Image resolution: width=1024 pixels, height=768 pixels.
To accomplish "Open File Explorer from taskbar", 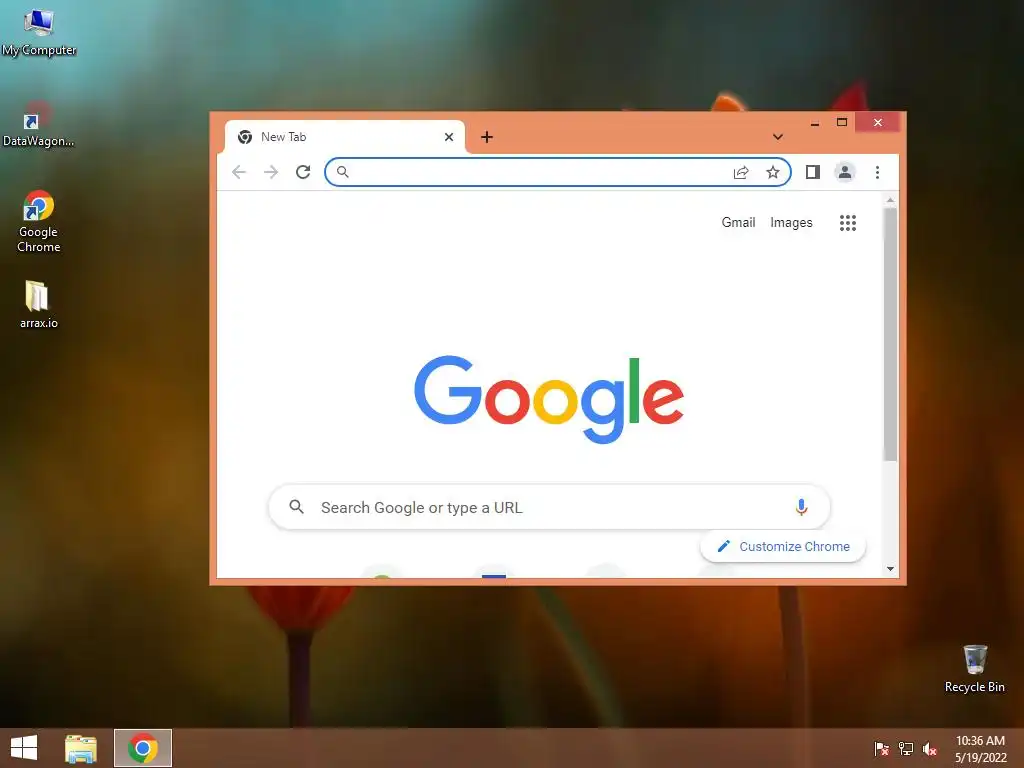I will pyautogui.click(x=81, y=748).
